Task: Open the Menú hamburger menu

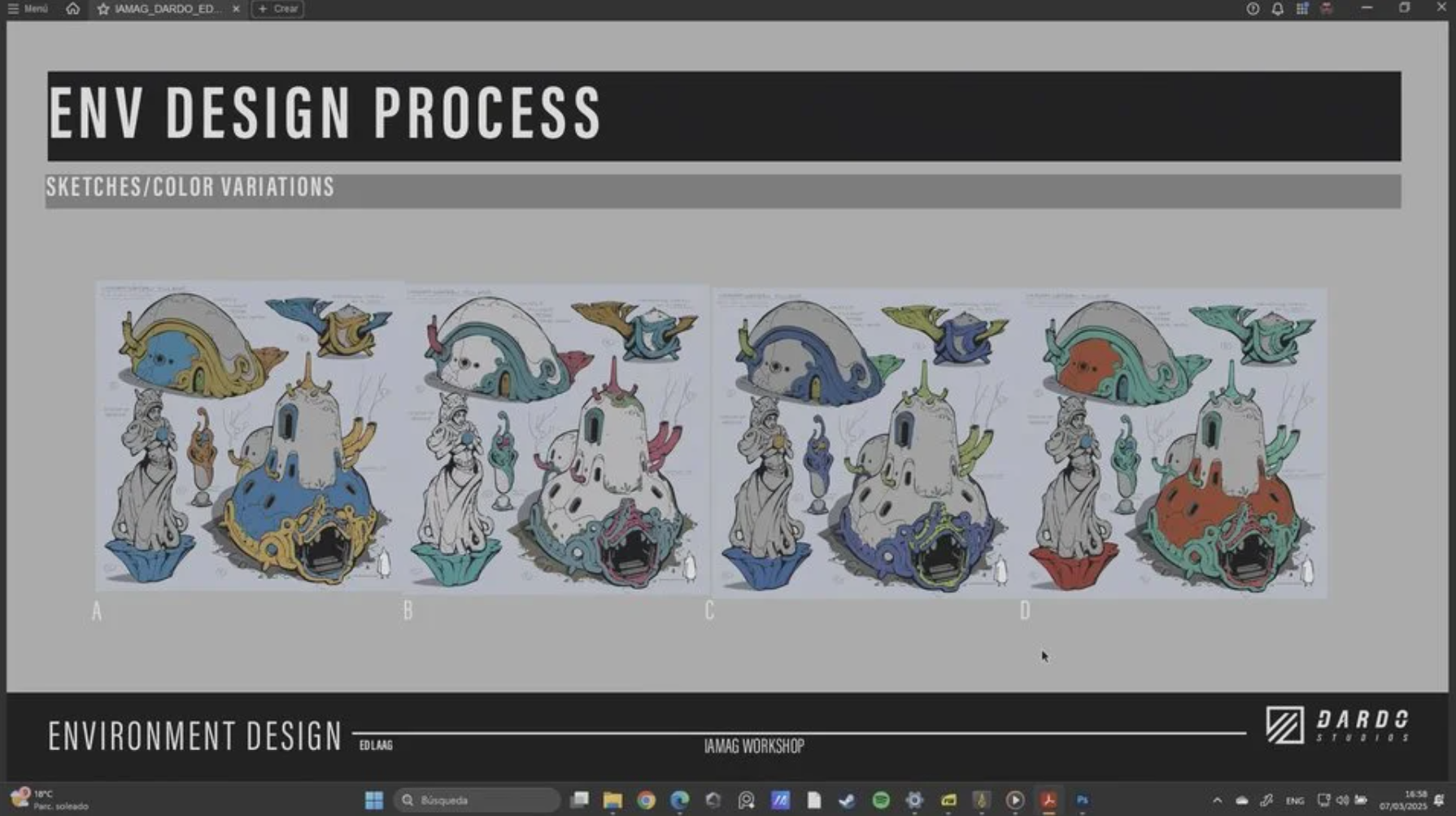Action: tap(28, 9)
